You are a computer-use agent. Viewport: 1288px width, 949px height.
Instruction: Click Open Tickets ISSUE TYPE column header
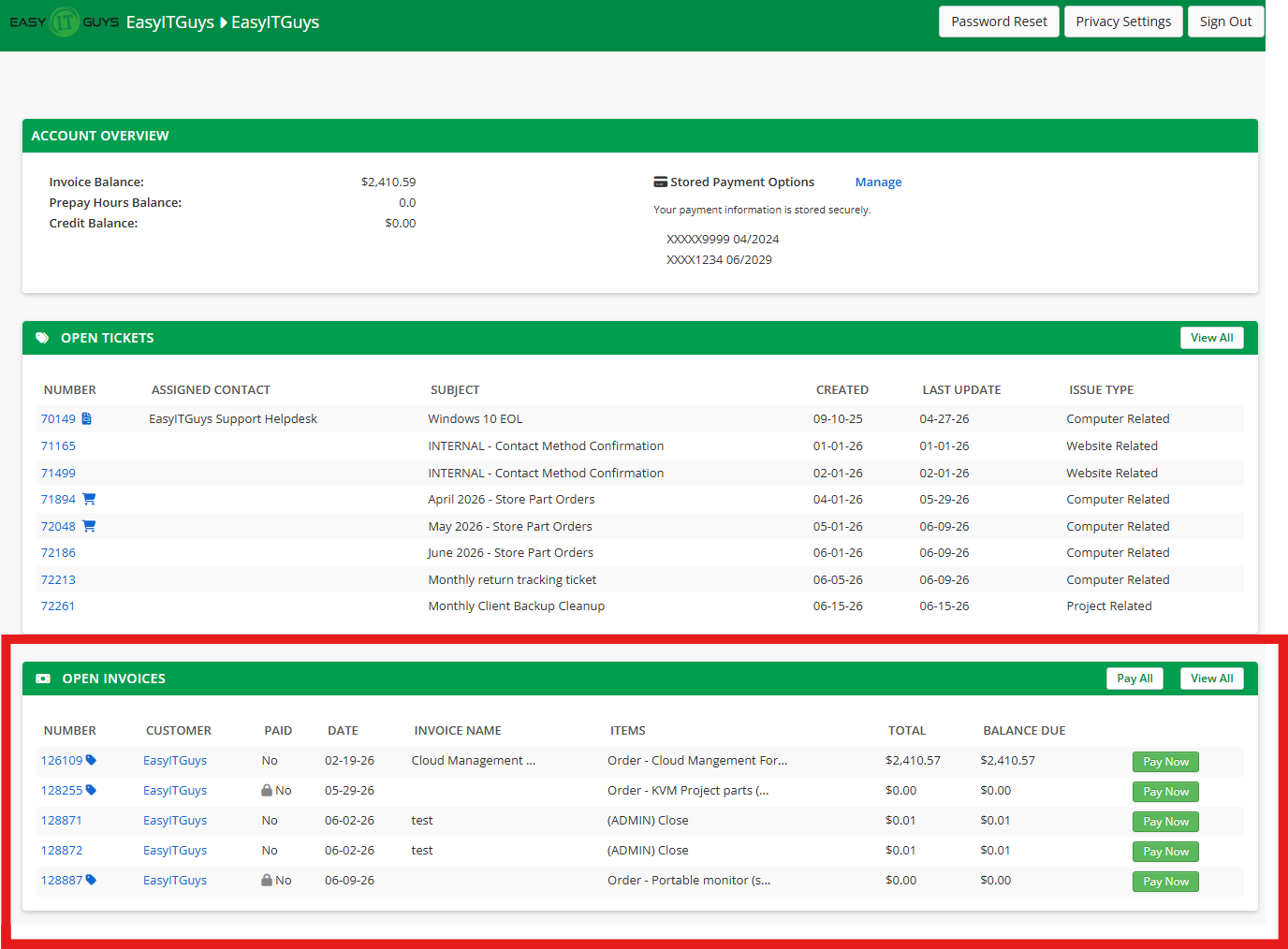click(1101, 389)
